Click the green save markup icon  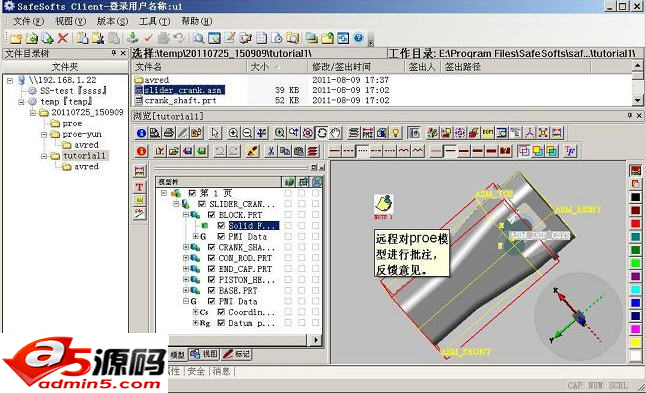(x=201, y=151)
